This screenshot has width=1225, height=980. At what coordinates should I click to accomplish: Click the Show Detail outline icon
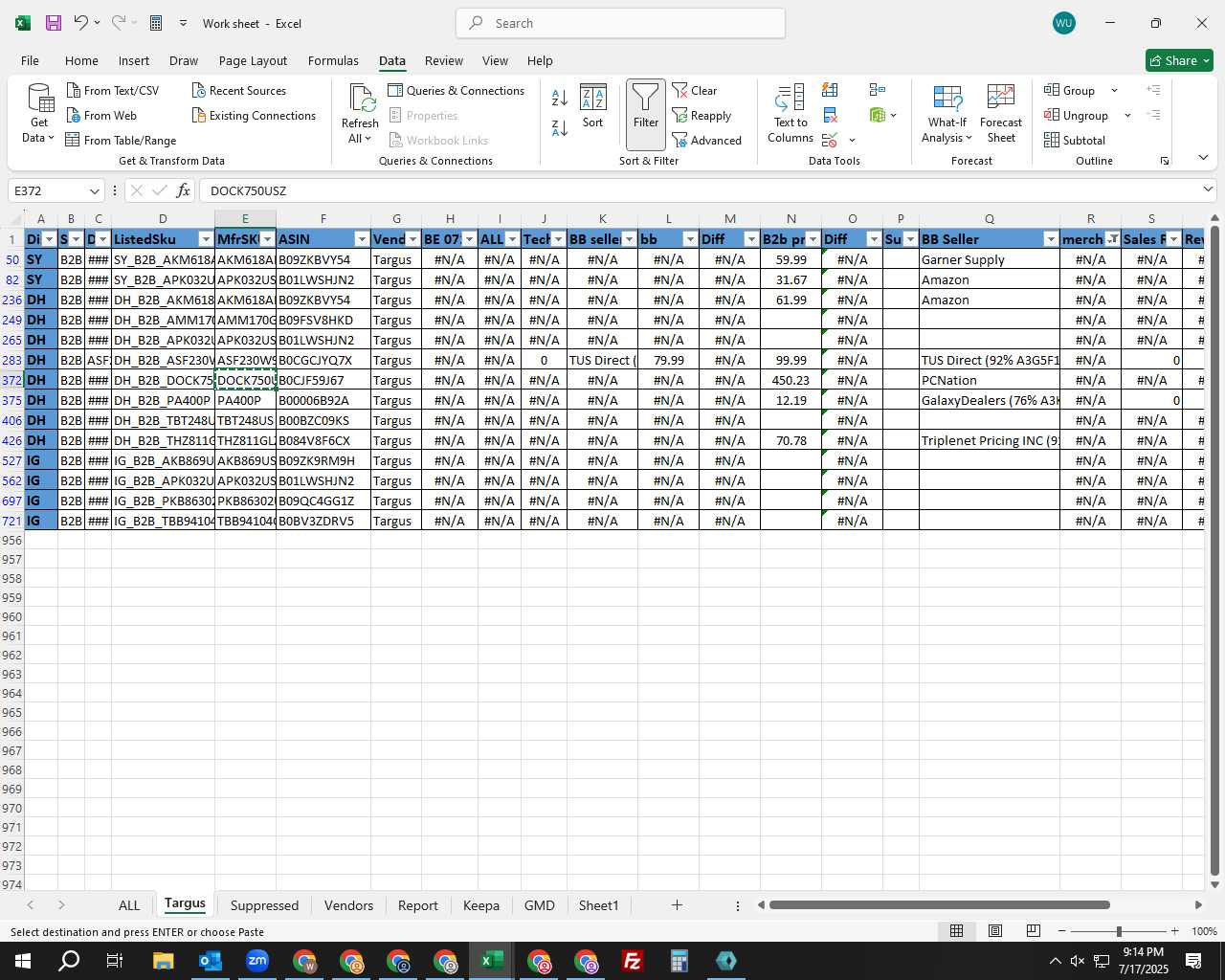[x=1154, y=90]
